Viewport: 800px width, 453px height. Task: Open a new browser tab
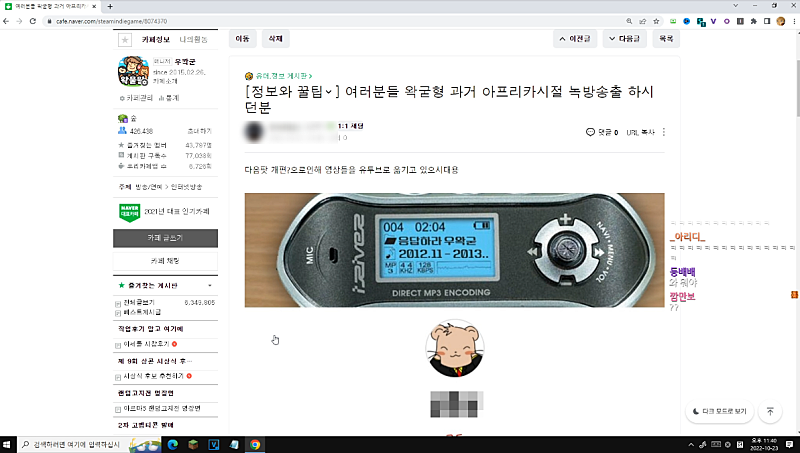pos(110,6)
